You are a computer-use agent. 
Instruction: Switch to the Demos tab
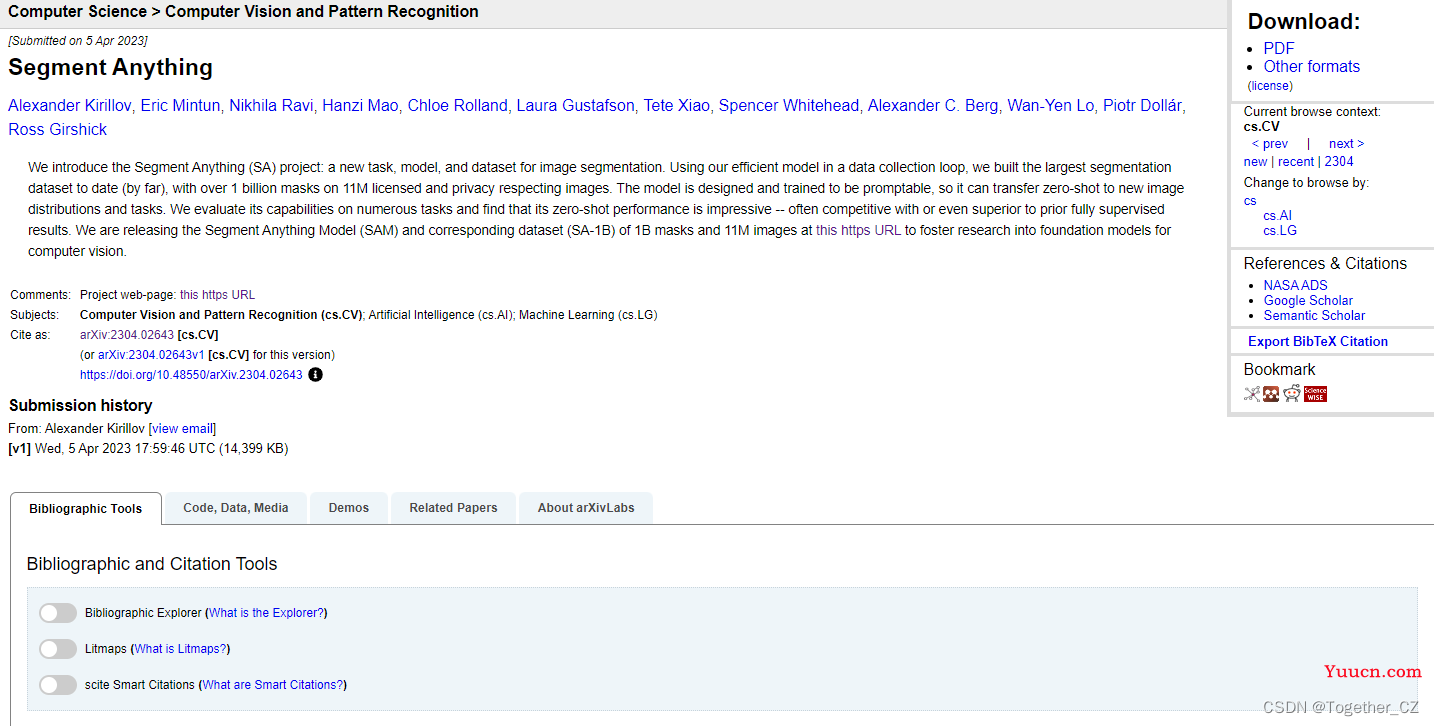(349, 508)
